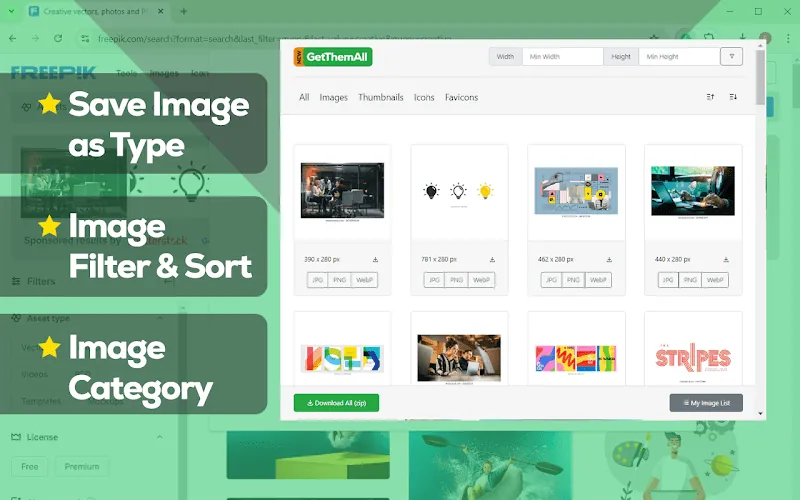Click the funnel filter button in GetThemAll

pyautogui.click(x=731, y=57)
